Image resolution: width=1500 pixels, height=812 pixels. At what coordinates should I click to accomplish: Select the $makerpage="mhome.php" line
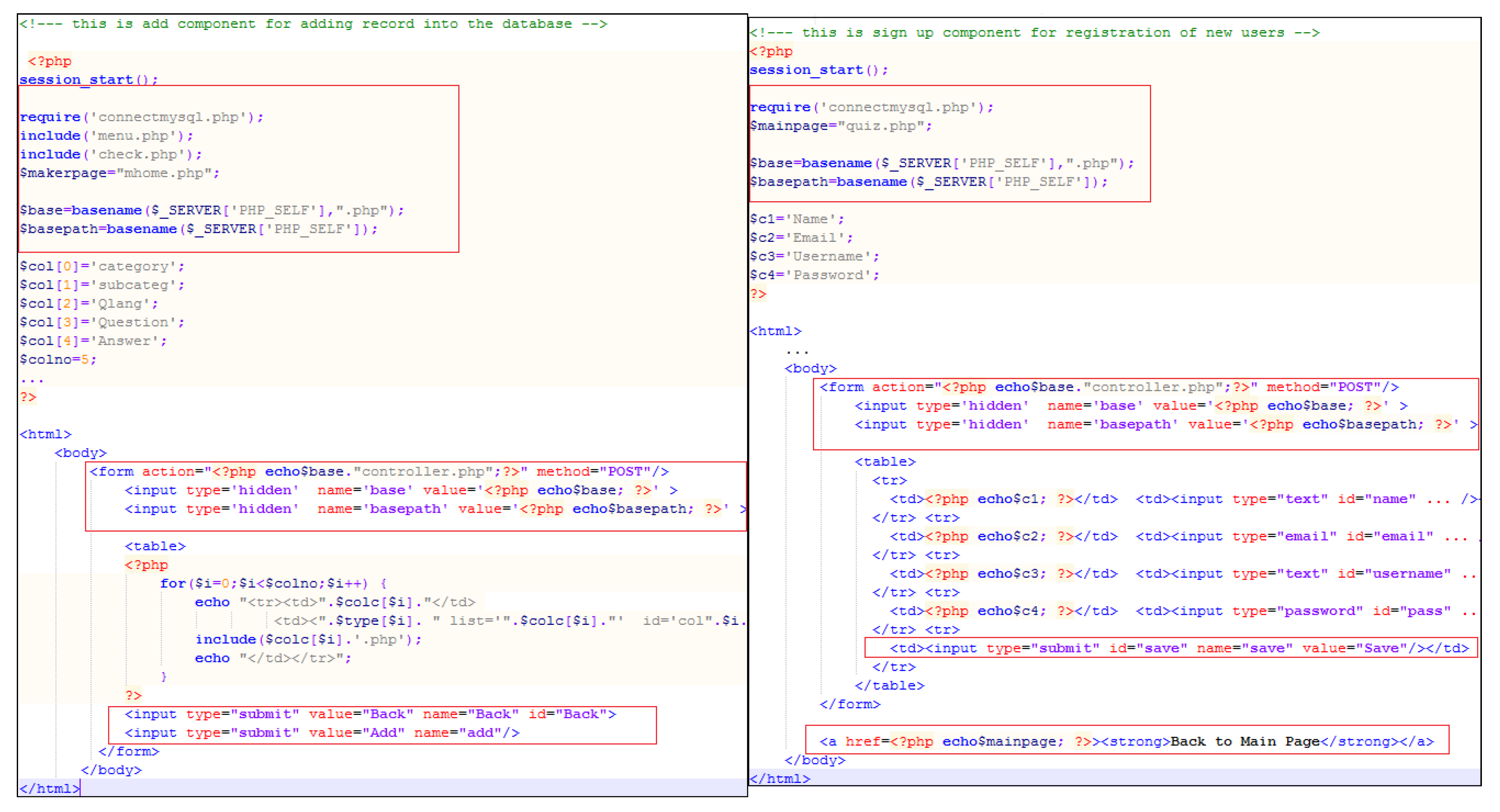point(119,173)
